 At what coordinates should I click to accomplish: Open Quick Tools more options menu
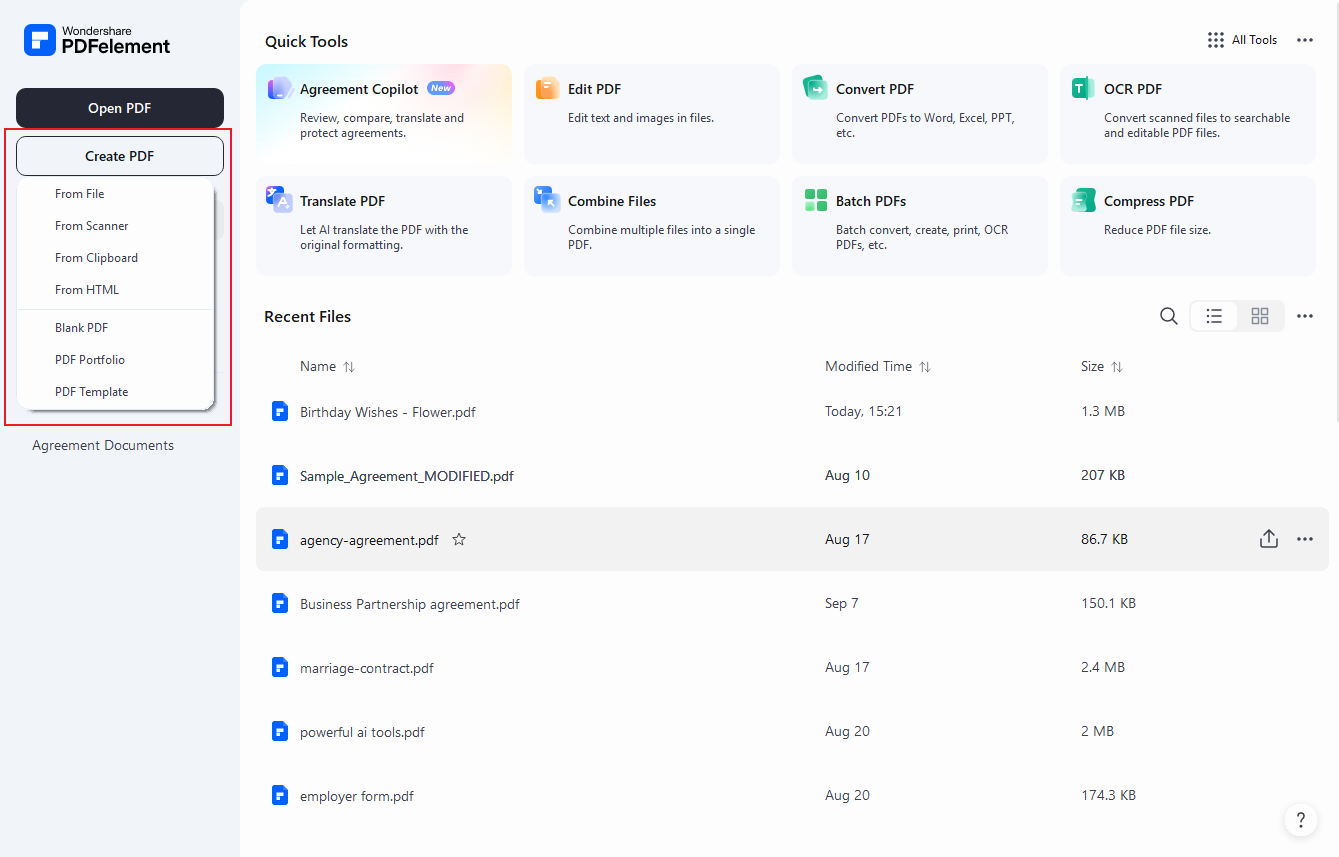[x=1305, y=40]
